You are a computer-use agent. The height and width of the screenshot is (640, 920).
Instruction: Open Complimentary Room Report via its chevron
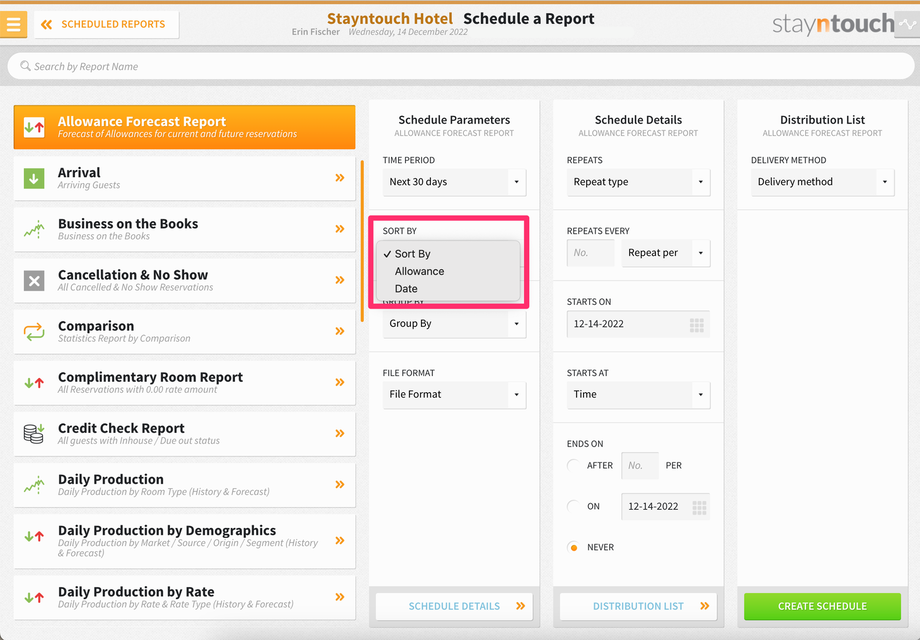click(x=340, y=382)
